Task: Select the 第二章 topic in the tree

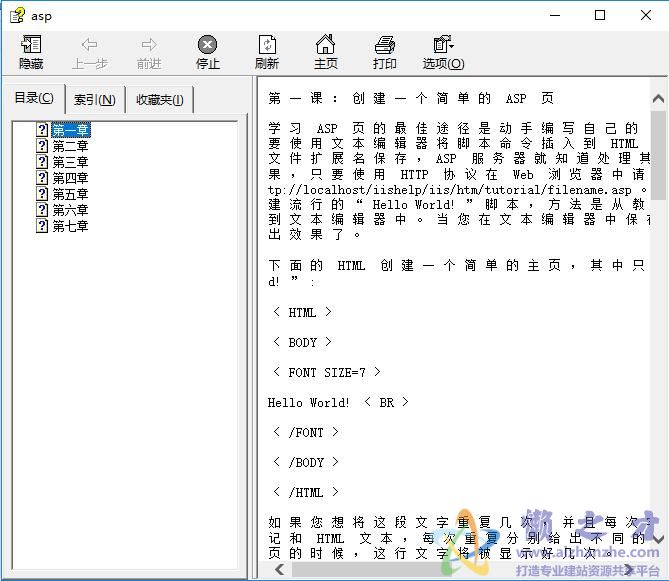Action: tap(70, 146)
